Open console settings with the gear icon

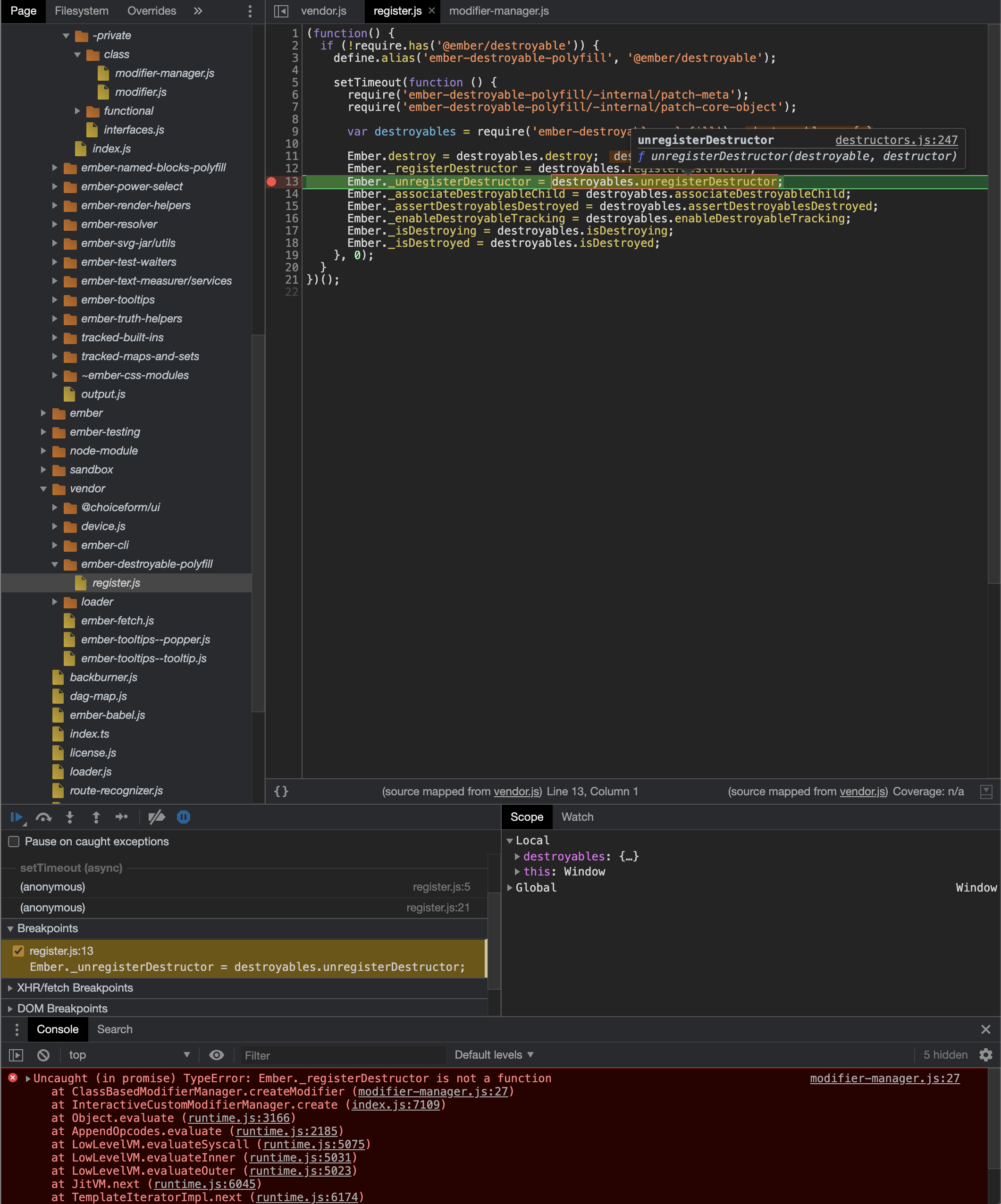(x=986, y=1054)
